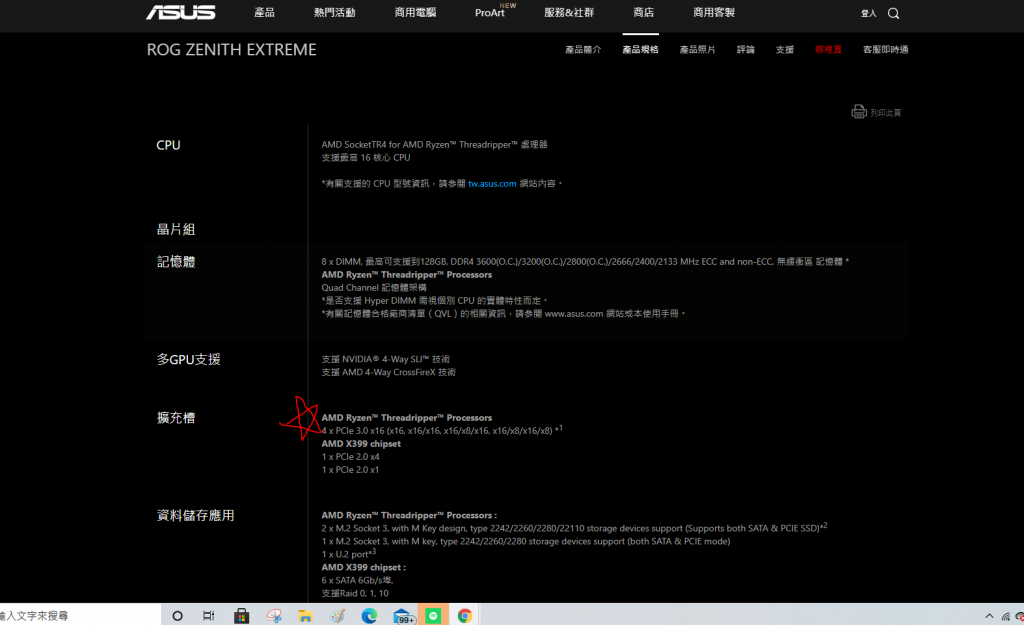1024x625 pixels.
Task: Open the search magnifier icon
Action: coord(893,13)
